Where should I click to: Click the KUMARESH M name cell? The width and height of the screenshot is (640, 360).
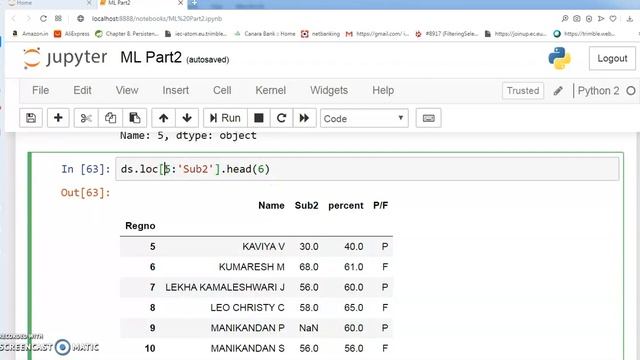(252, 267)
